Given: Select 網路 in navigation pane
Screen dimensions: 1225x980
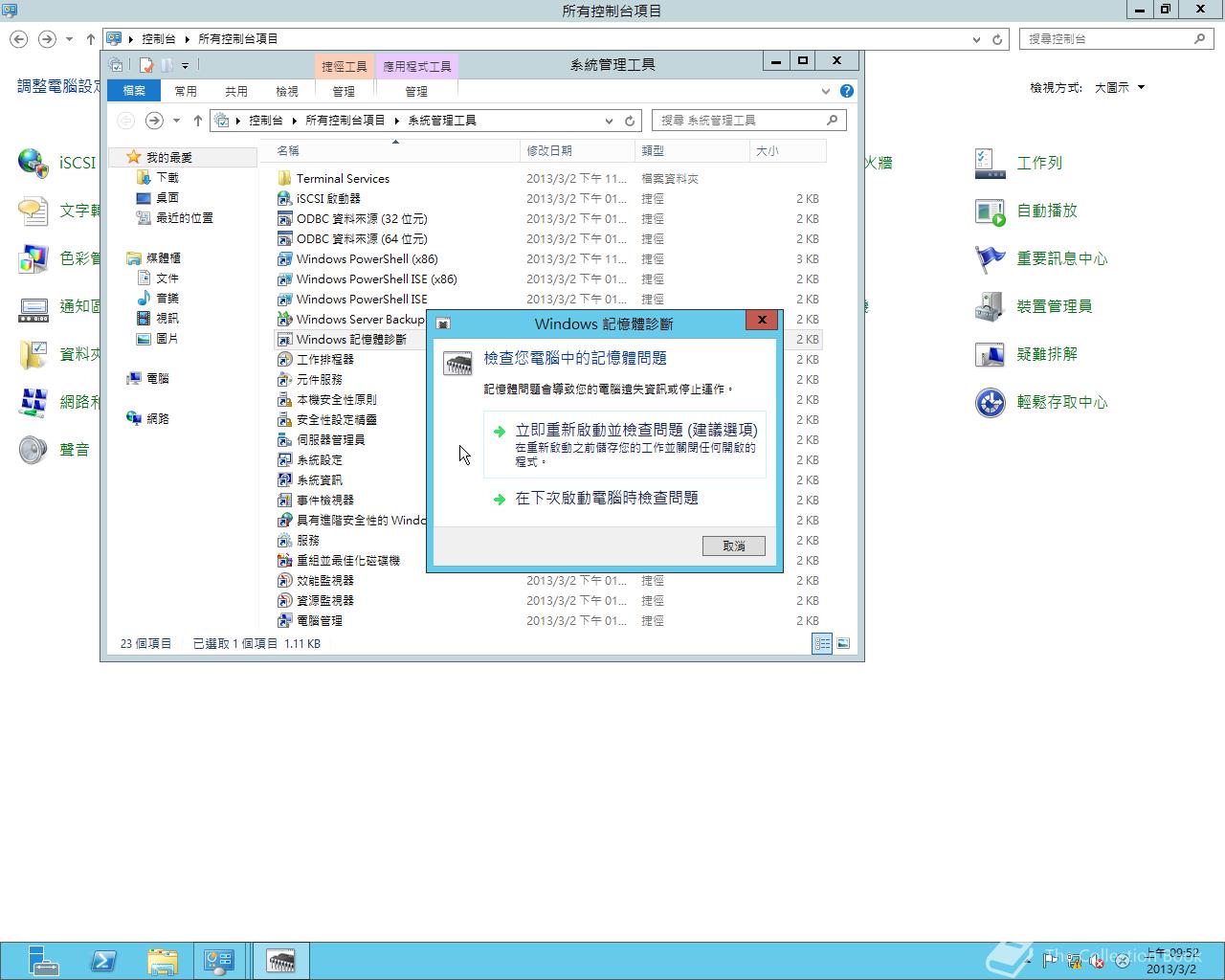Looking at the screenshot, I should [158, 418].
